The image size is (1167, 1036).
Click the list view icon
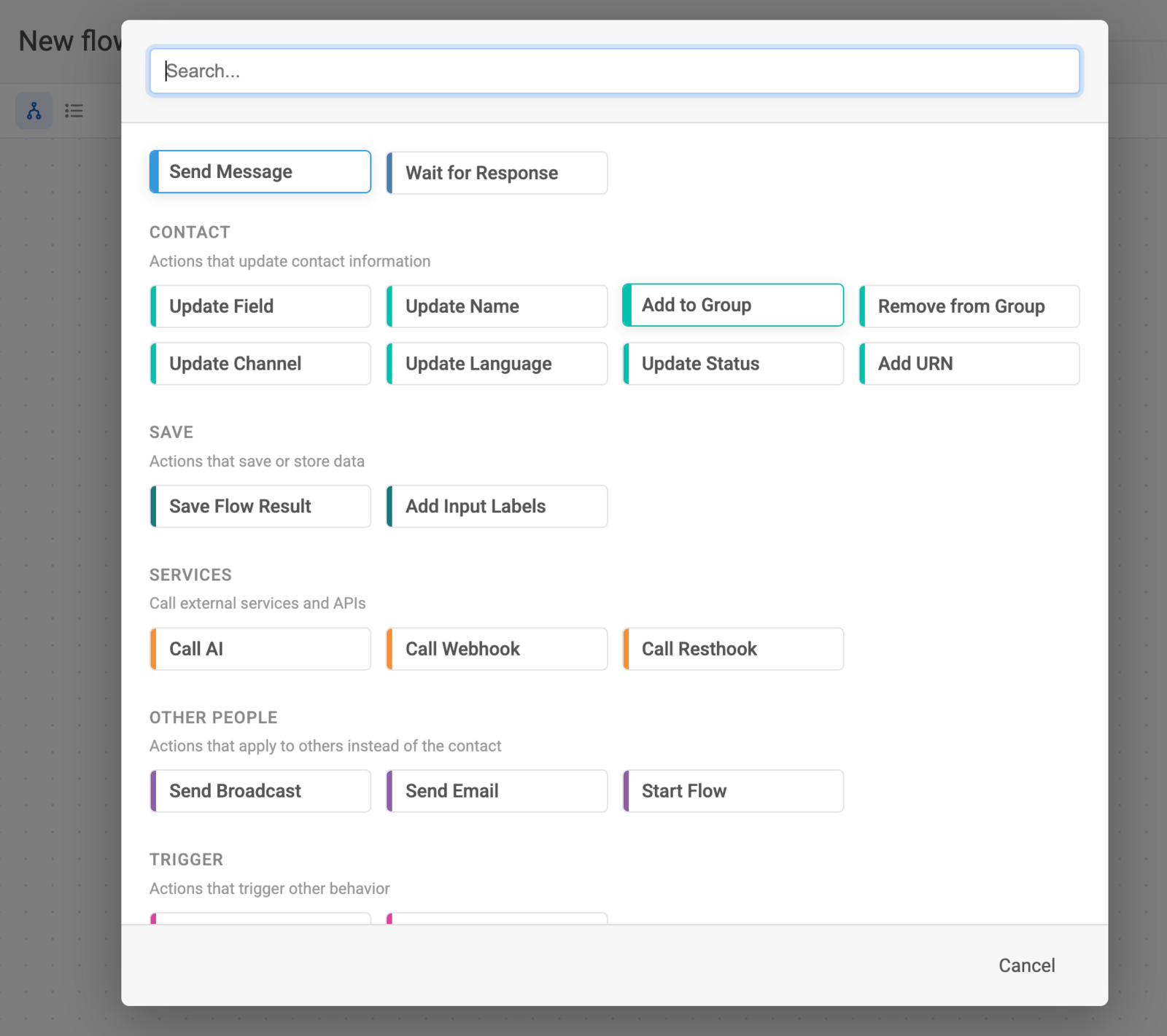[74, 111]
